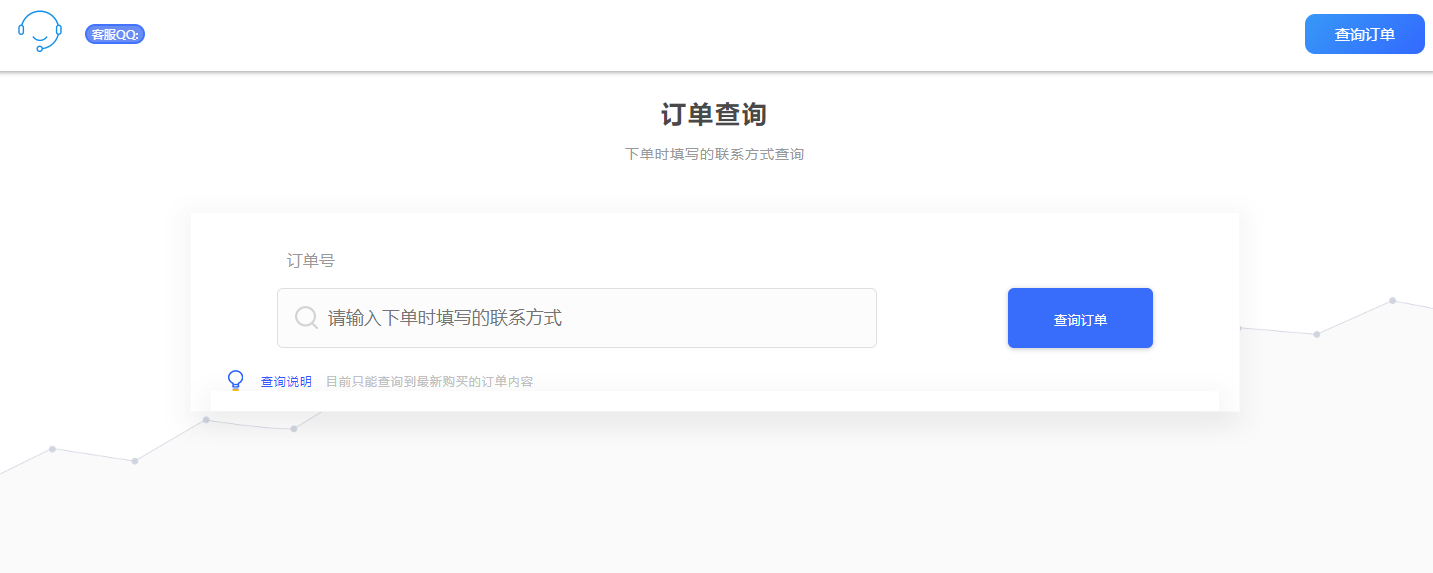Viewport: 1433px width, 573px height.
Task: Click the graph dot beneath the 查询说明 label
Action: [293, 429]
